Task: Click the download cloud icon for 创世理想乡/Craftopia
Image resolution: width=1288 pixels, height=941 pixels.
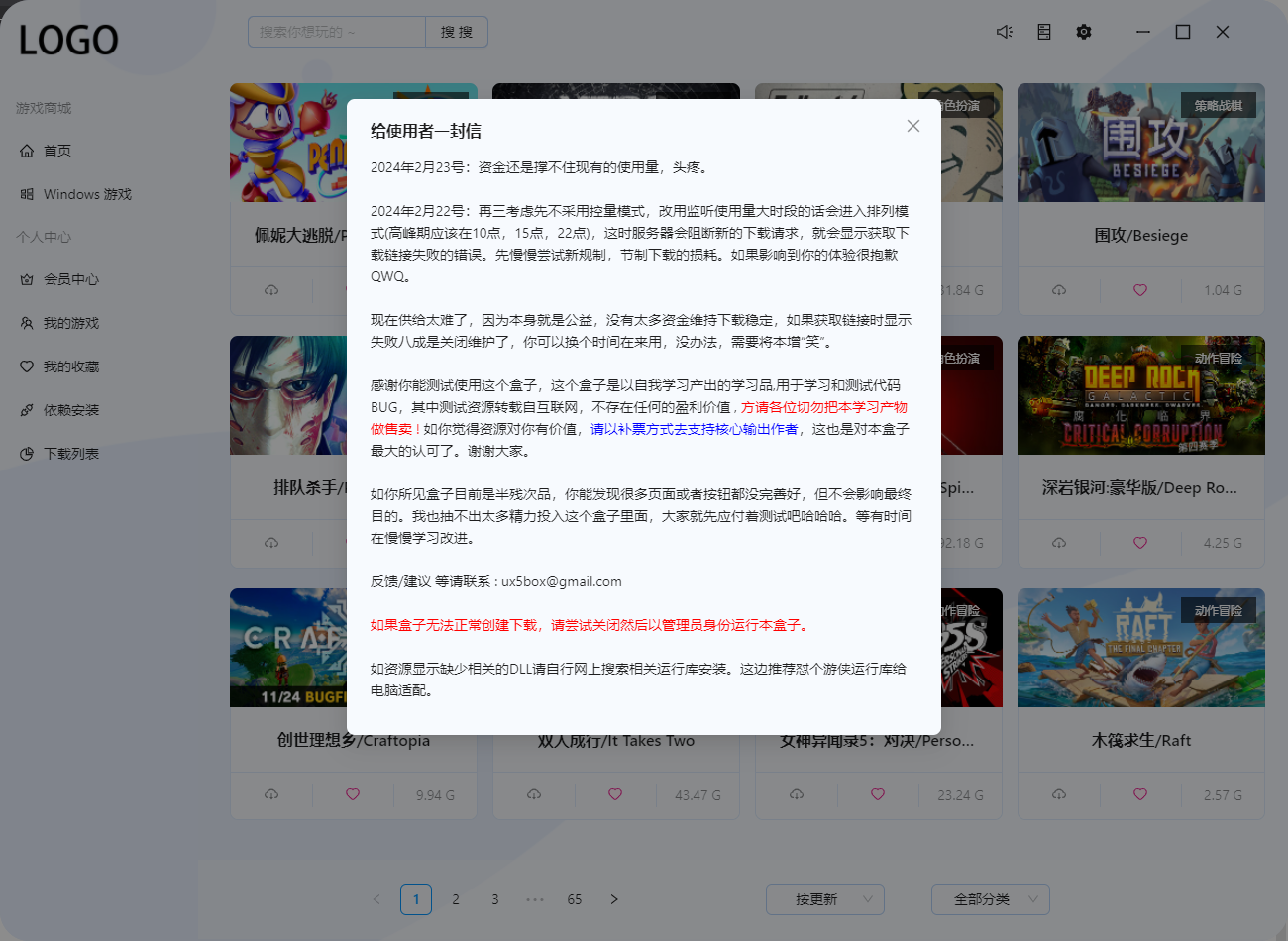Action: click(271, 794)
